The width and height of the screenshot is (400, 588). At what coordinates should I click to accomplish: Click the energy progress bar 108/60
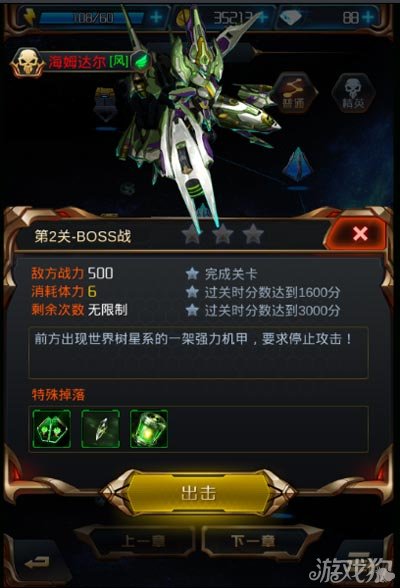91,18
